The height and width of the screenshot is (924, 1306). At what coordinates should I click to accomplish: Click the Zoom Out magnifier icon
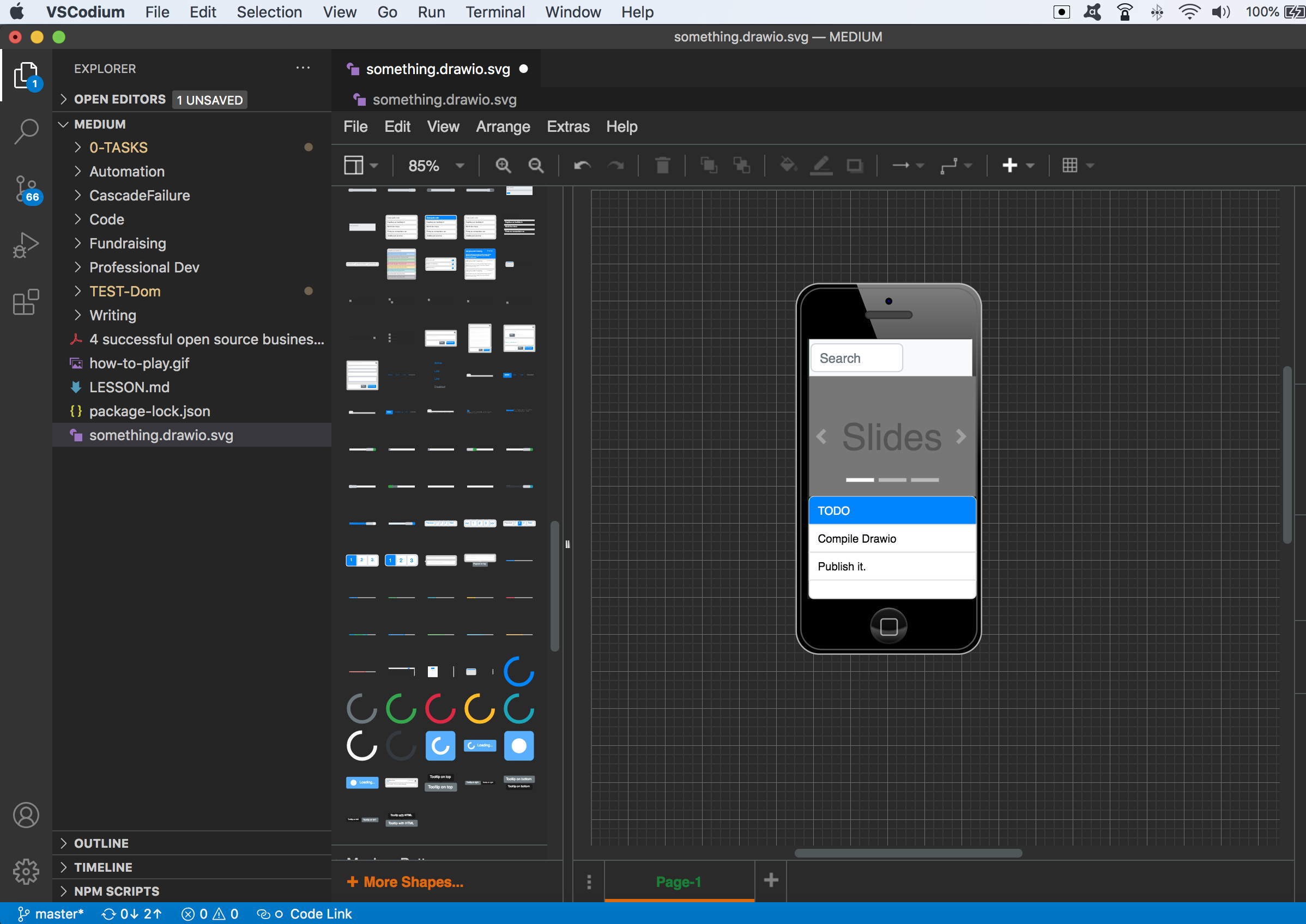536,166
